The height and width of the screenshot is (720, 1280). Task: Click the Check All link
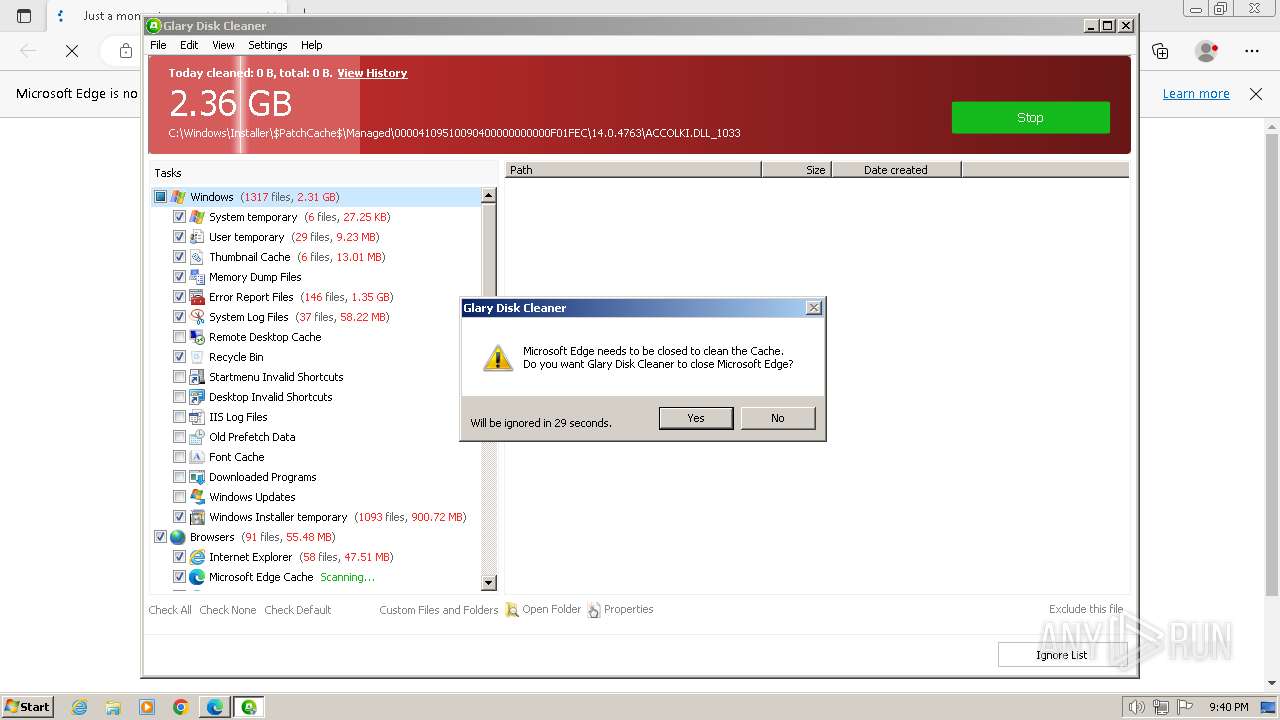pyautogui.click(x=170, y=610)
